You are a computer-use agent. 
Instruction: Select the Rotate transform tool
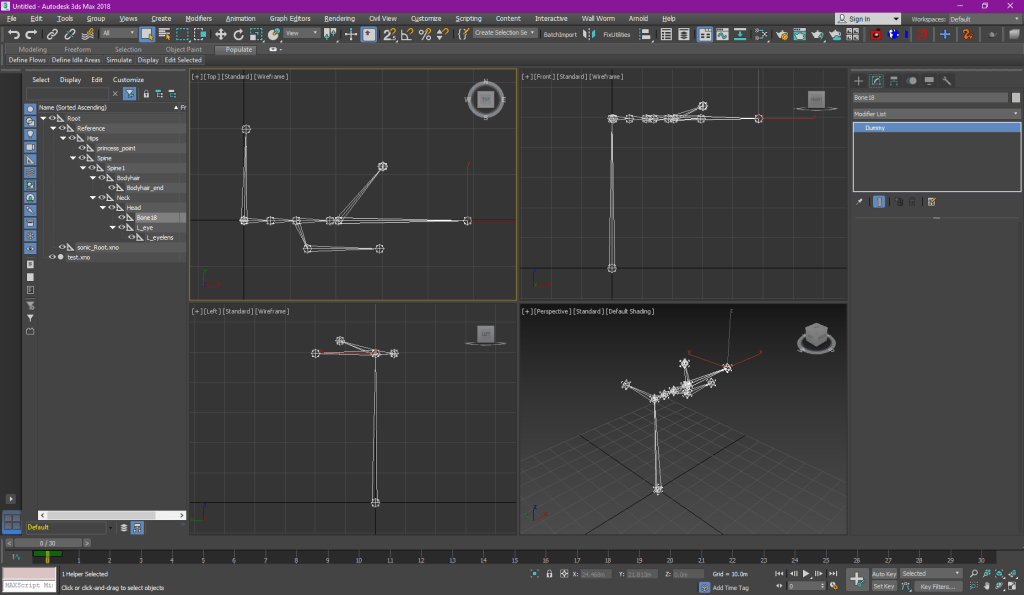[238, 34]
